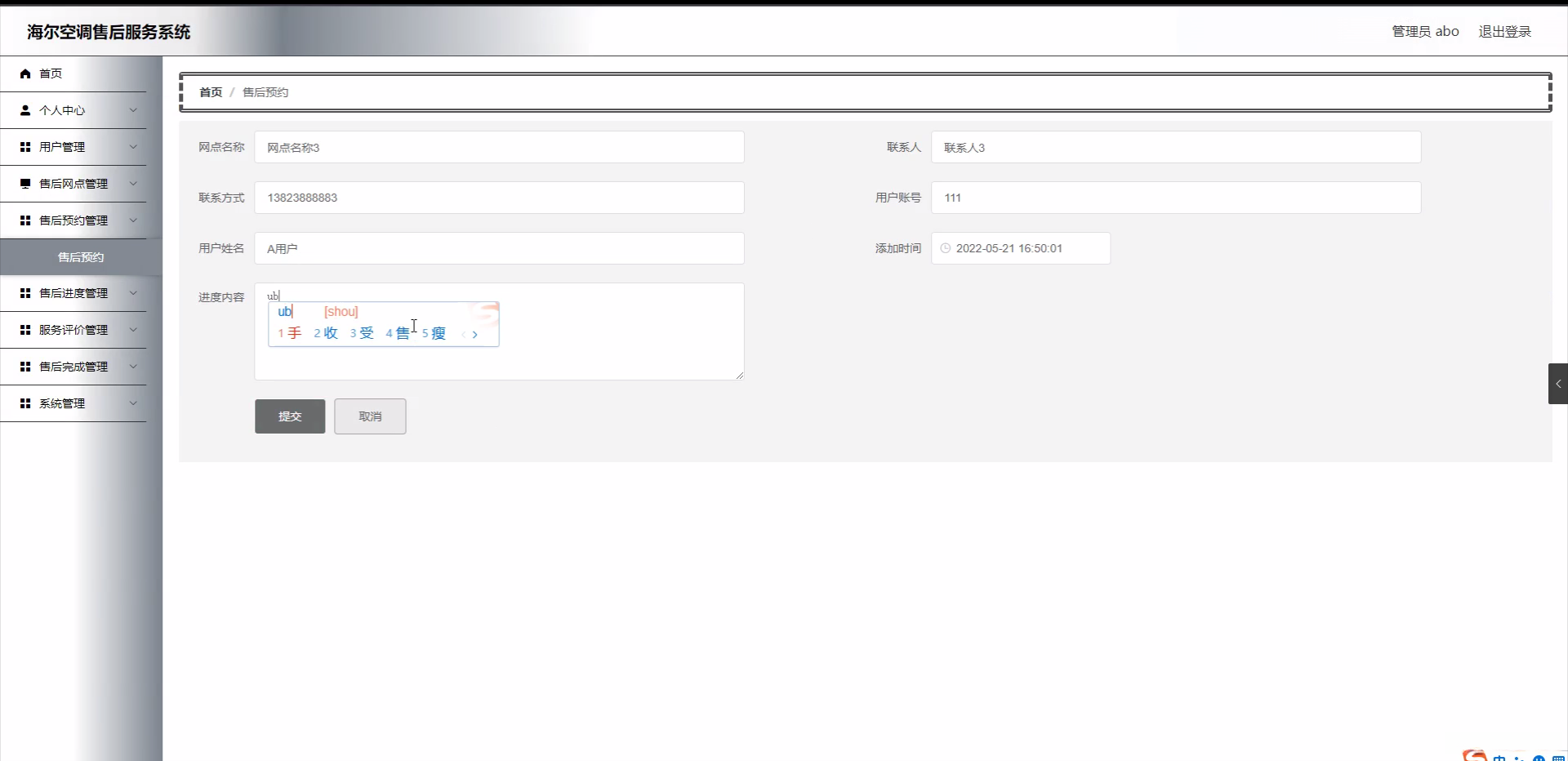Image resolution: width=1568 pixels, height=761 pixels.
Task: Click the 网点名称 field label
Action: pos(221,147)
